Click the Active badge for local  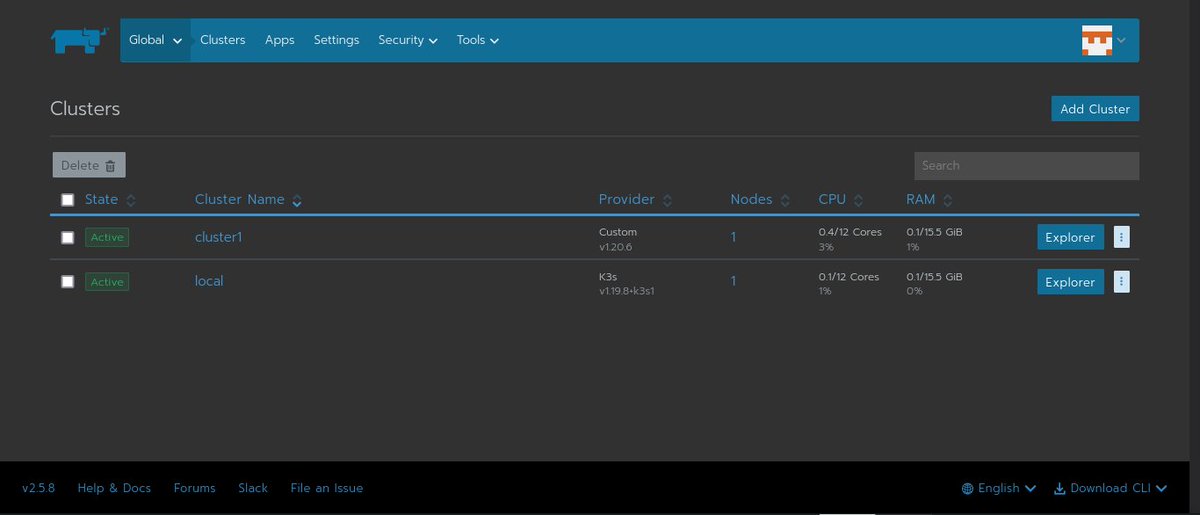coord(107,282)
